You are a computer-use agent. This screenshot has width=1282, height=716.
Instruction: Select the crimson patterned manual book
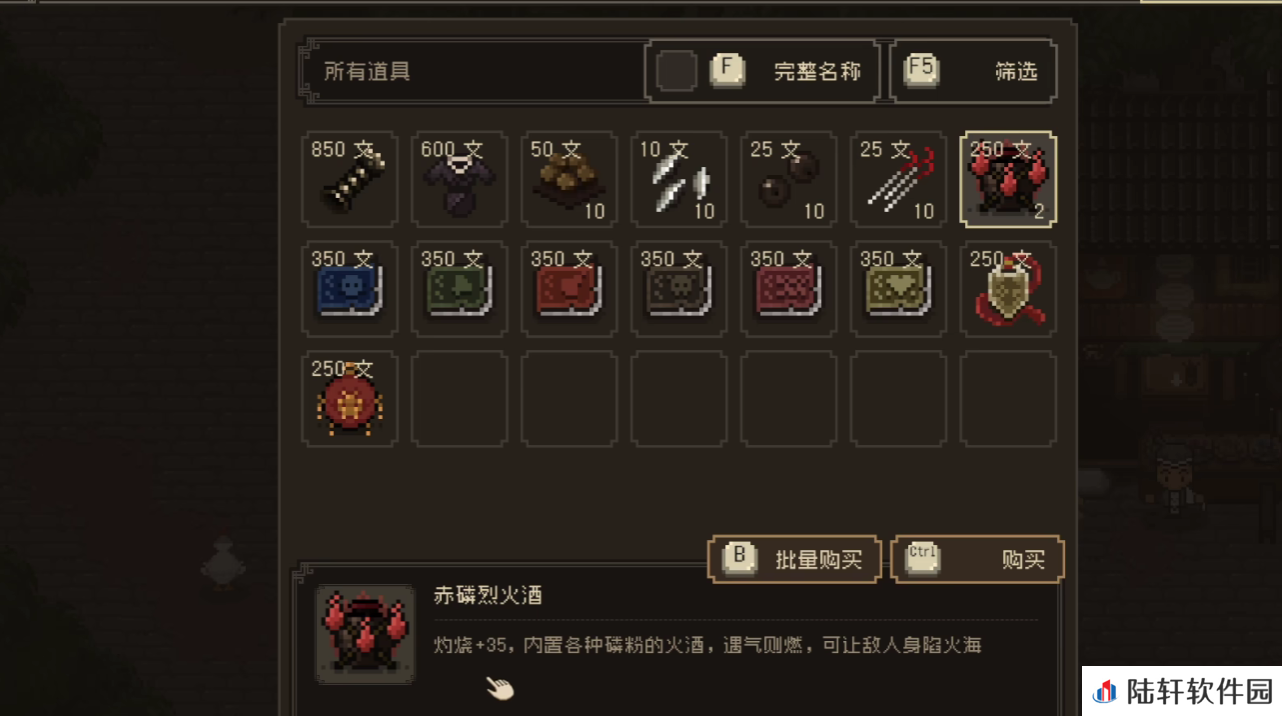point(789,289)
